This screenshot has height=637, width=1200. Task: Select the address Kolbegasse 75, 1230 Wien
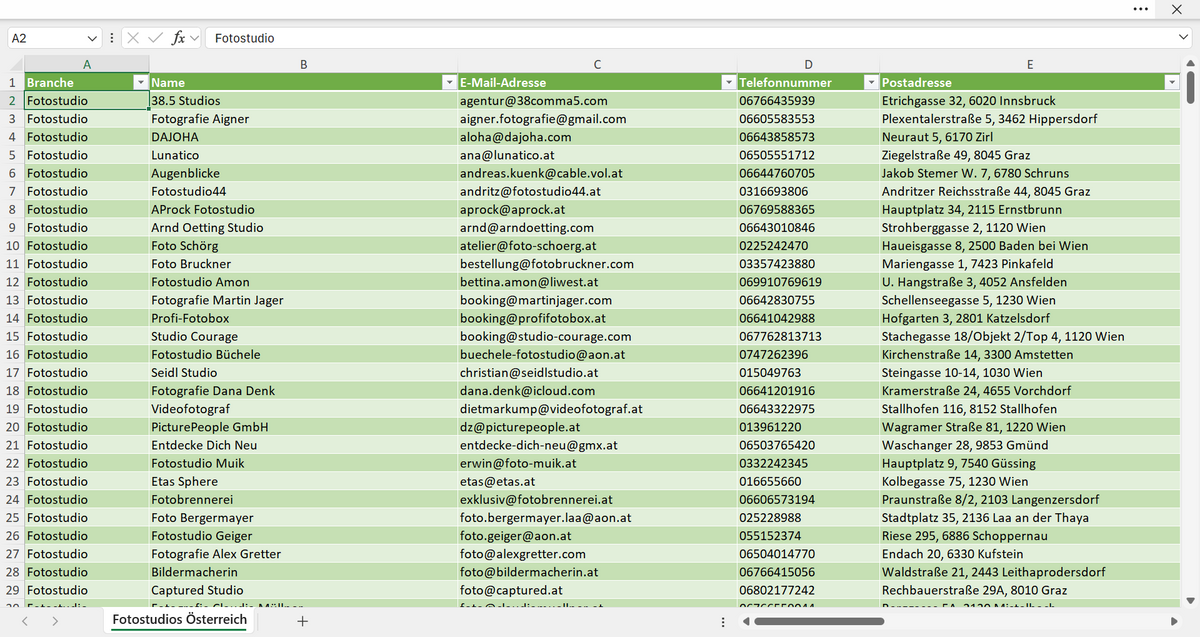click(1030, 482)
